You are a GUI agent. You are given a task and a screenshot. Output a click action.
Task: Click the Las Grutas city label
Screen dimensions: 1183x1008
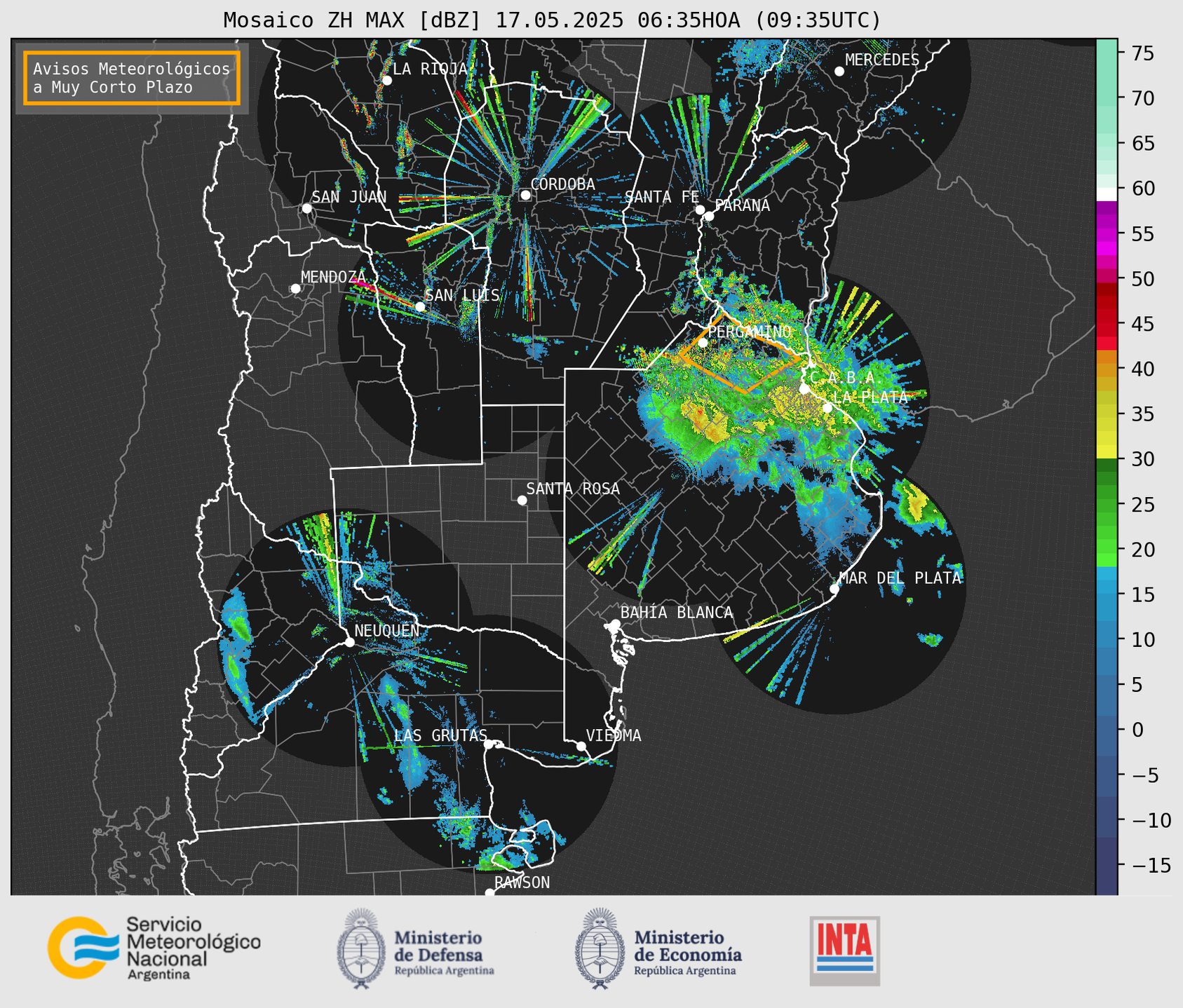coord(440,736)
